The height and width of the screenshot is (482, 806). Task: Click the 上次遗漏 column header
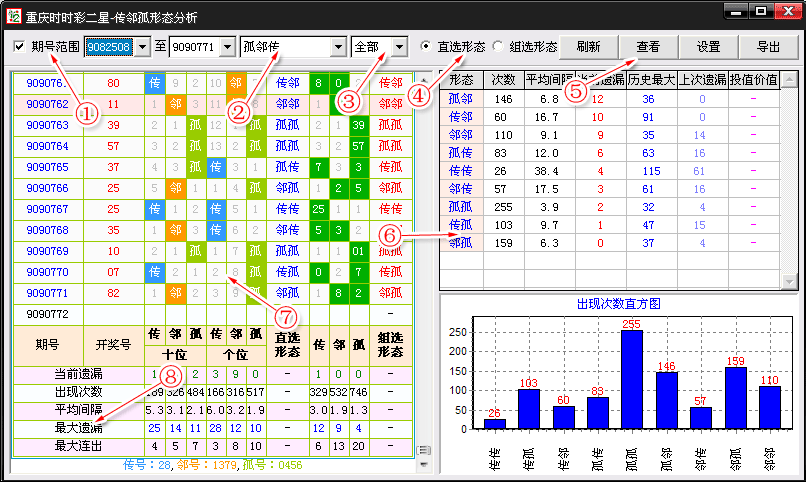coord(699,80)
